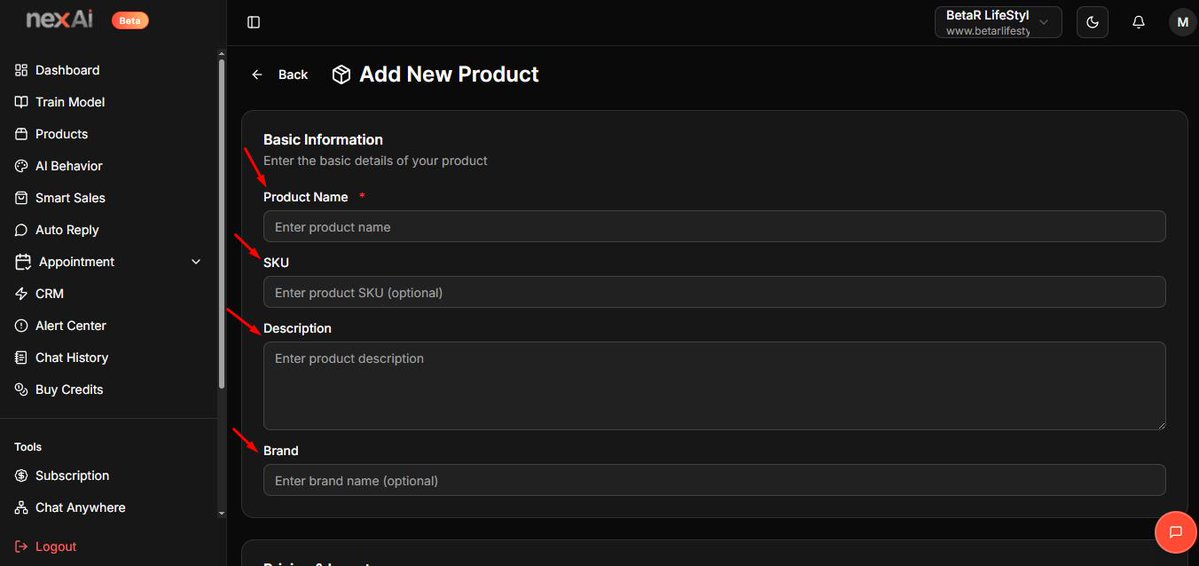Click the nexAi logo
The image size is (1199, 566).
pos(60,20)
